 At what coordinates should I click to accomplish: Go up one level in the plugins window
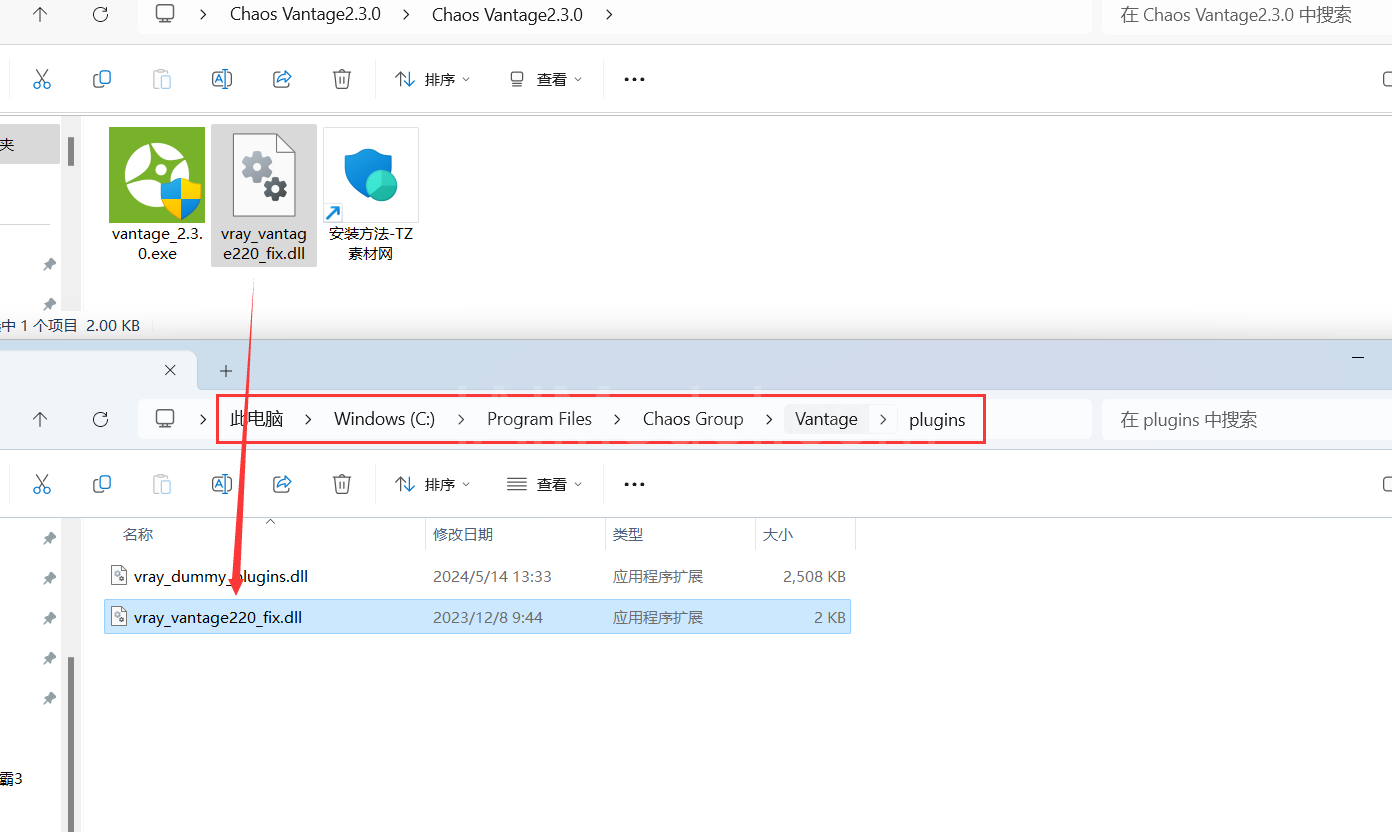point(40,419)
